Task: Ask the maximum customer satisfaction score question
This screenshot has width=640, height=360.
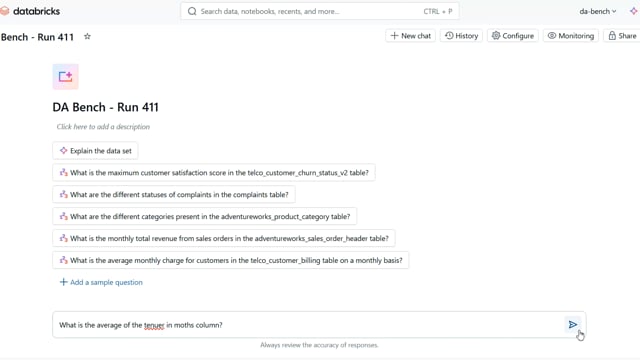Action: [x=214, y=173]
